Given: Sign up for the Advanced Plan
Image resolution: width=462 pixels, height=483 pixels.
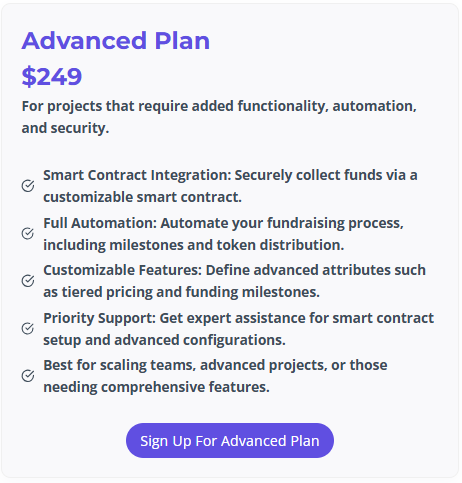Looking at the screenshot, I should 230,441.
